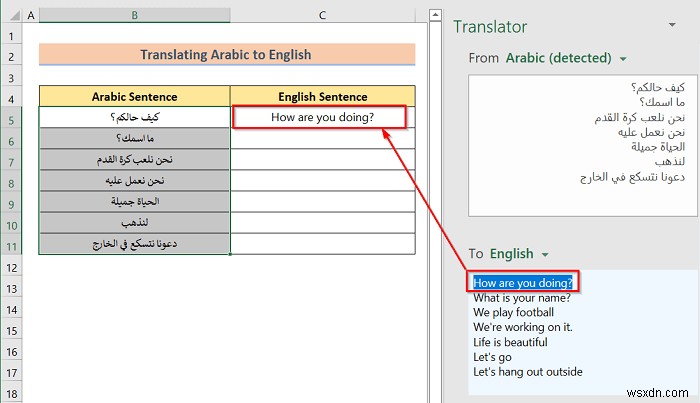The width and height of the screenshot is (700, 403).
Task: Select empty English cell C11
Action: tap(322, 244)
